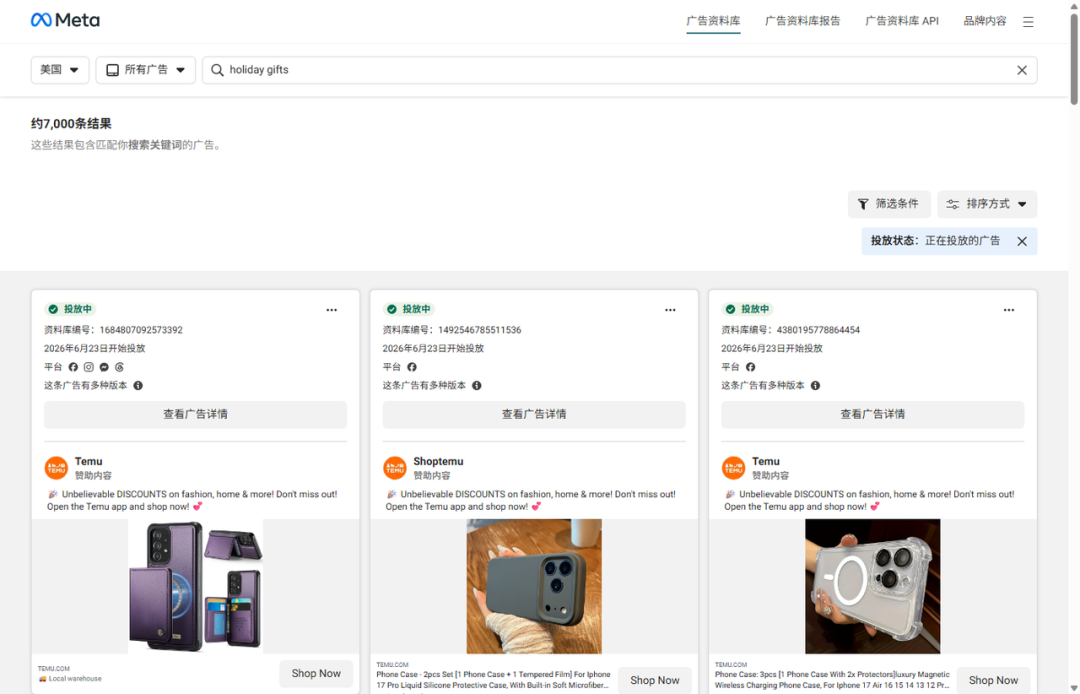
Task: Click Phone Case 3pcs product title
Action: (832, 680)
